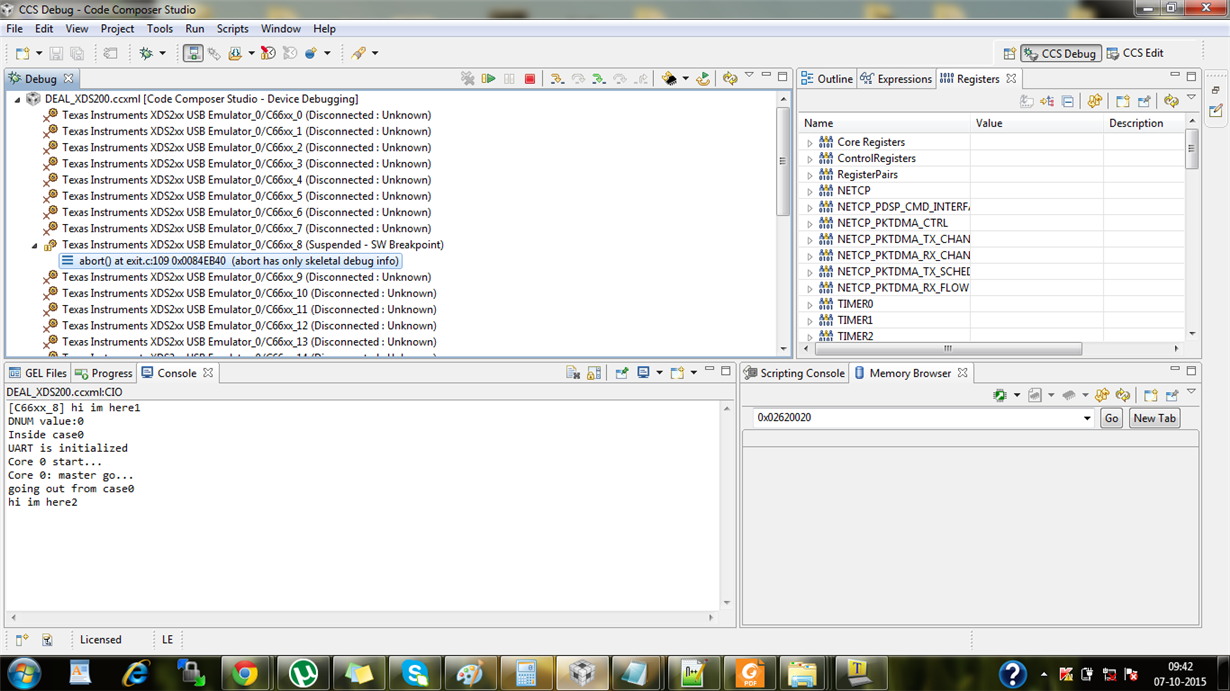Image resolution: width=1230 pixels, height=691 pixels.
Task: Toggle Scroll Lock icon in Console toolbar
Action: tap(594, 373)
